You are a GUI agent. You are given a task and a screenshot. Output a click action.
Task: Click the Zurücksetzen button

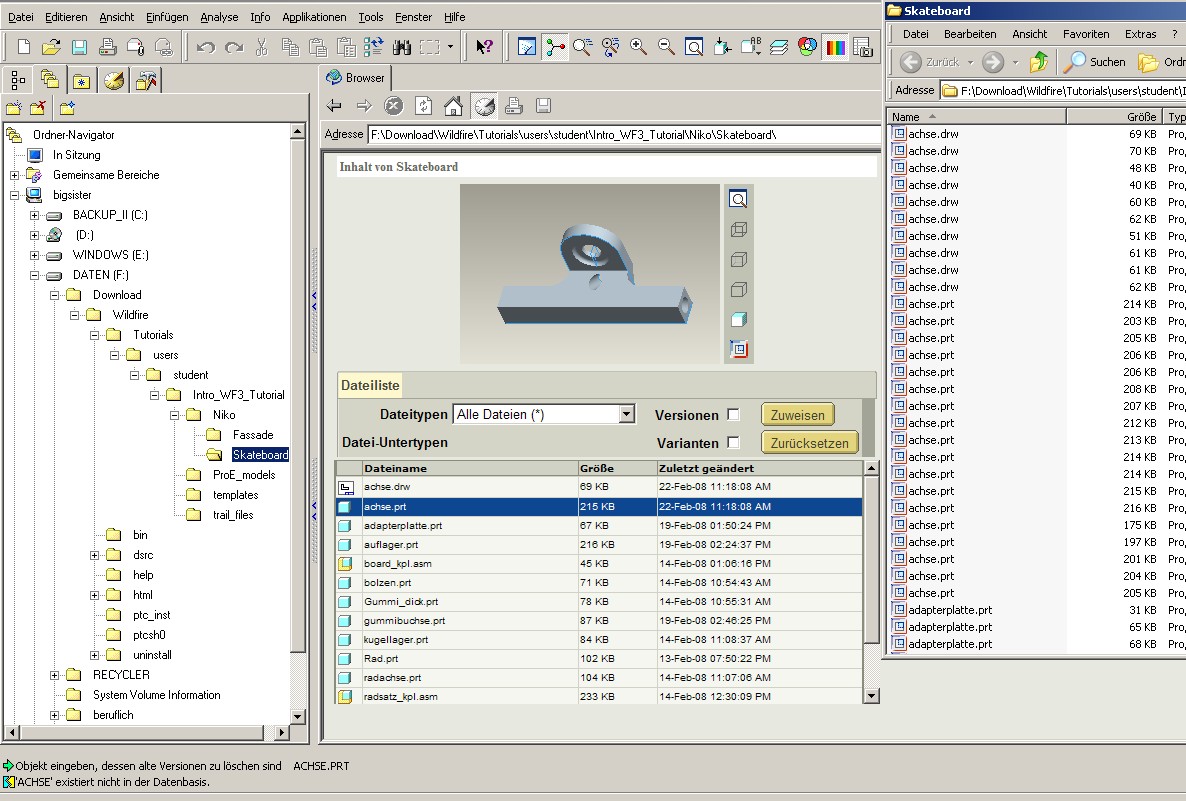point(809,443)
